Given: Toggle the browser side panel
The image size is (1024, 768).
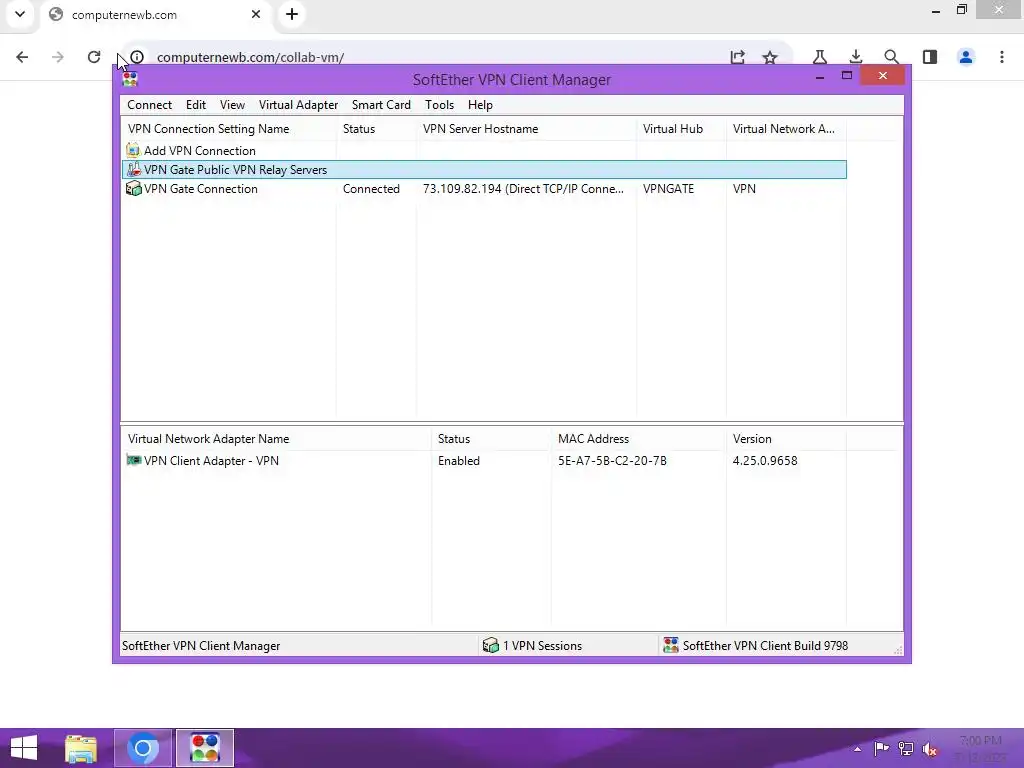Looking at the screenshot, I should click(930, 57).
